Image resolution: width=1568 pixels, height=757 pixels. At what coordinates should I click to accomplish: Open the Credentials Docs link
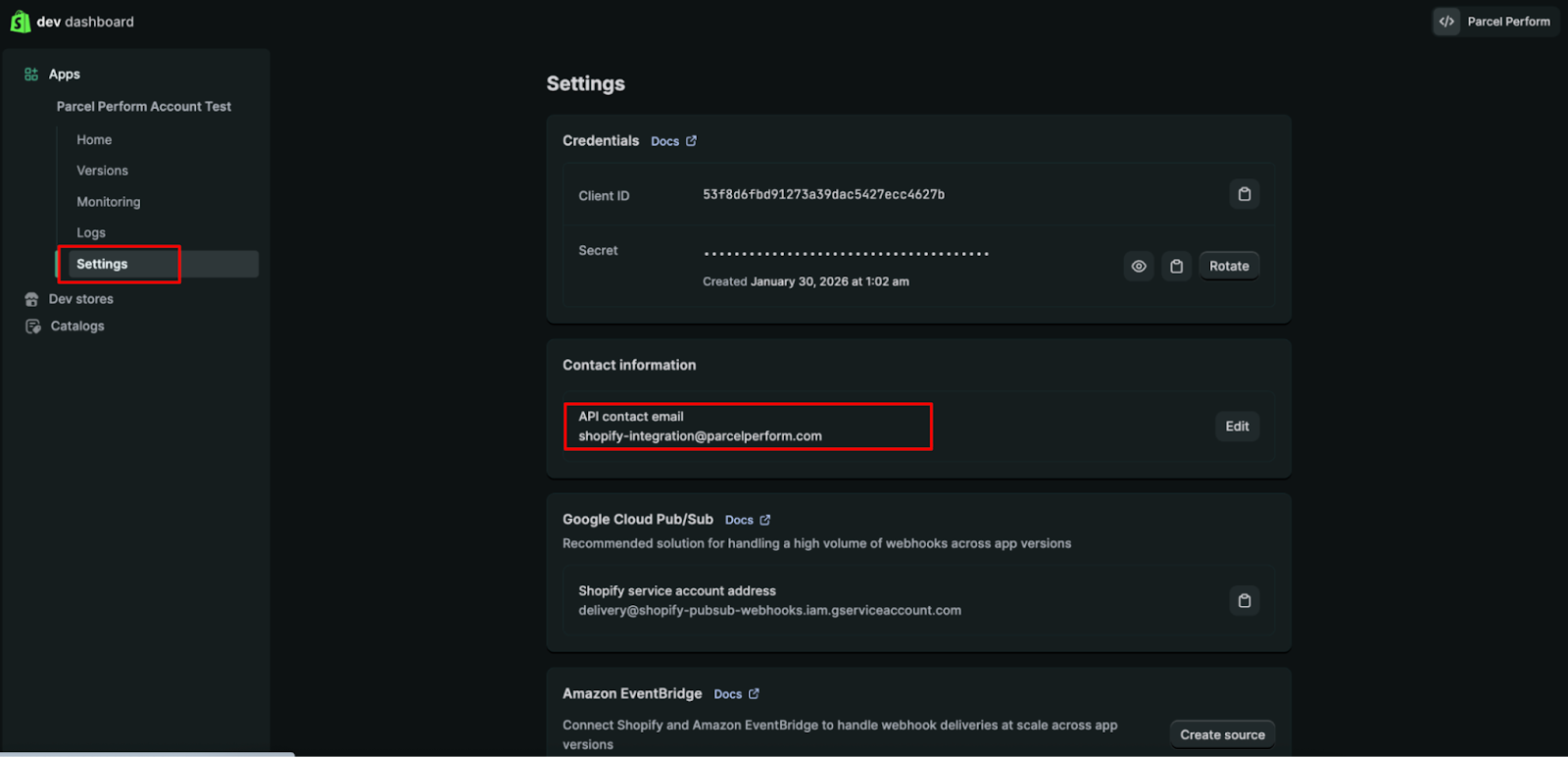coord(664,141)
